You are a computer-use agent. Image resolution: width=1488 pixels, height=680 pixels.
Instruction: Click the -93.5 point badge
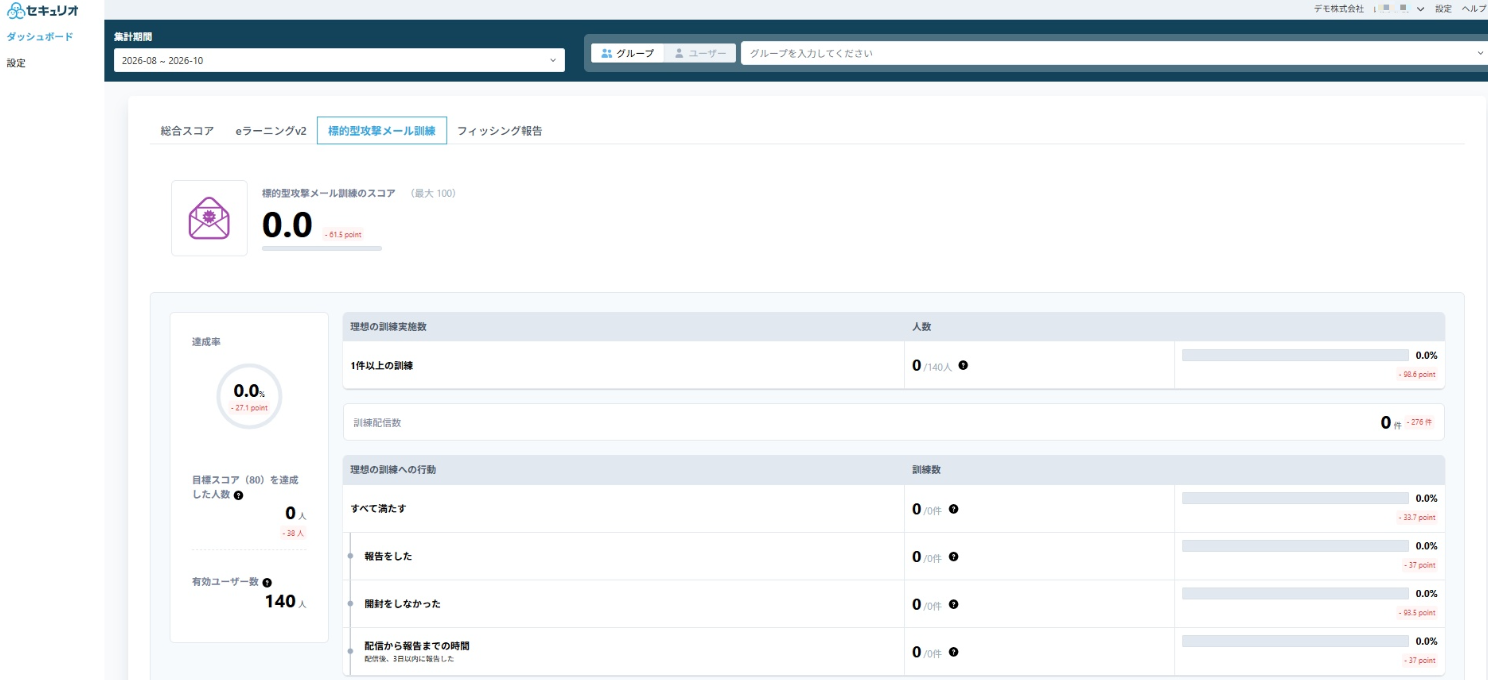point(1416,612)
